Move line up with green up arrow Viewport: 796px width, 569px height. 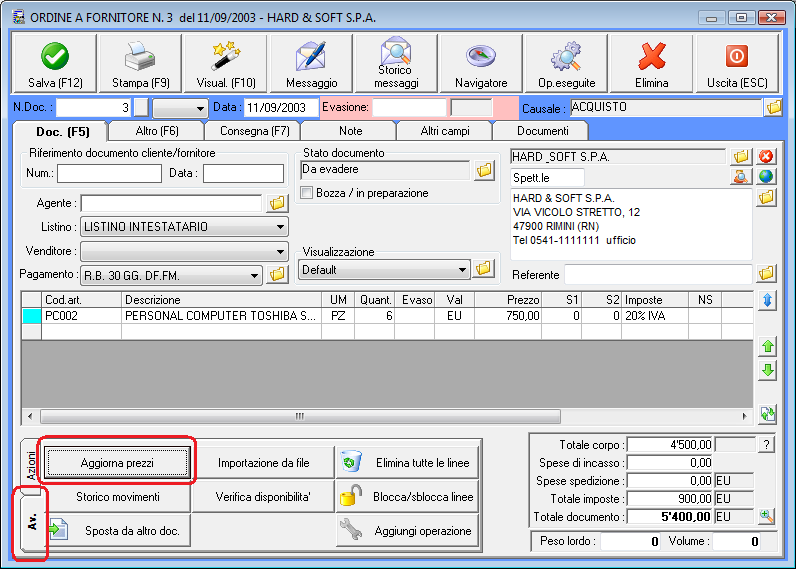(768, 347)
